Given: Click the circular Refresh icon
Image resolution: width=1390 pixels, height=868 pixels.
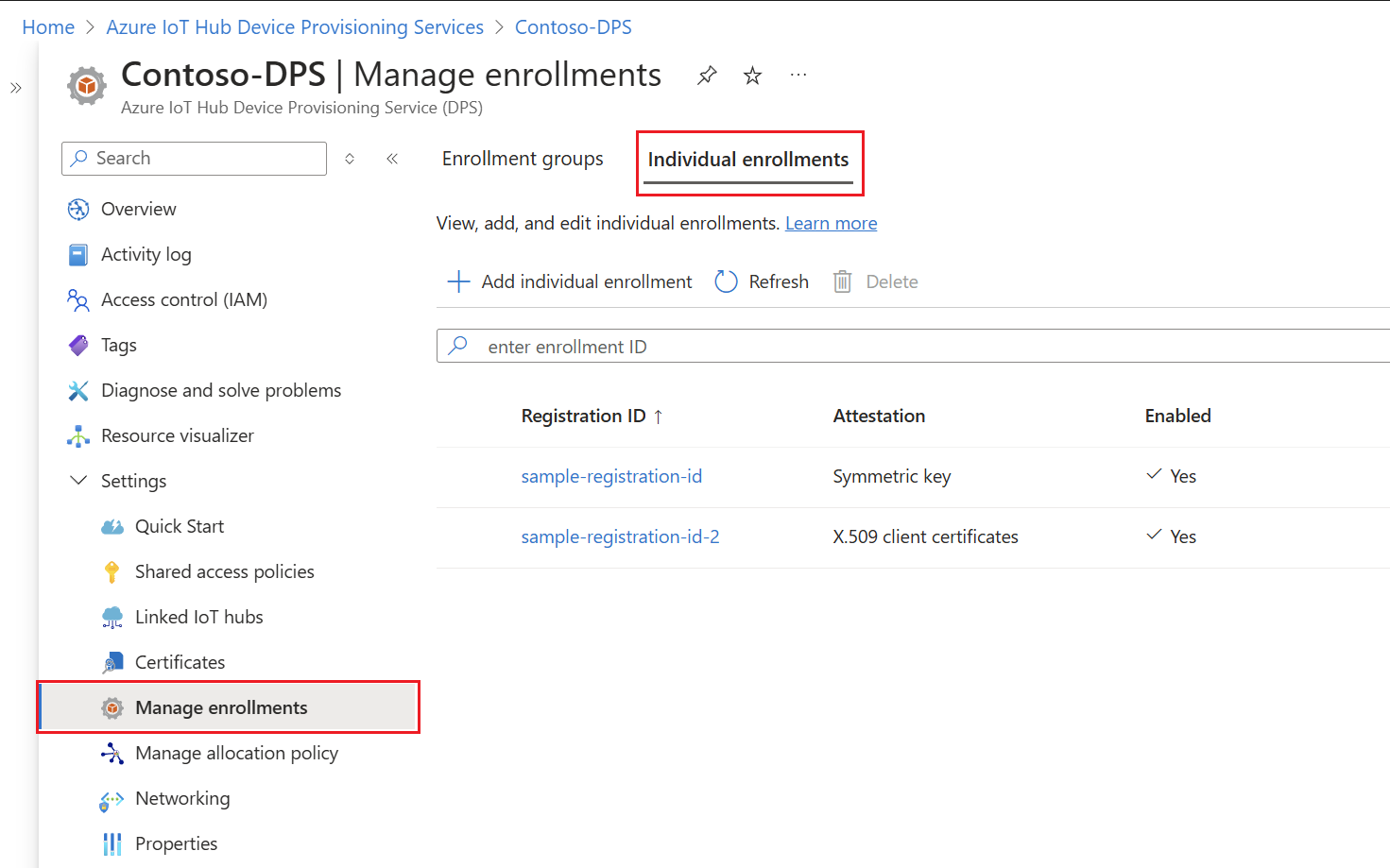Looking at the screenshot, I should [726, 281].
